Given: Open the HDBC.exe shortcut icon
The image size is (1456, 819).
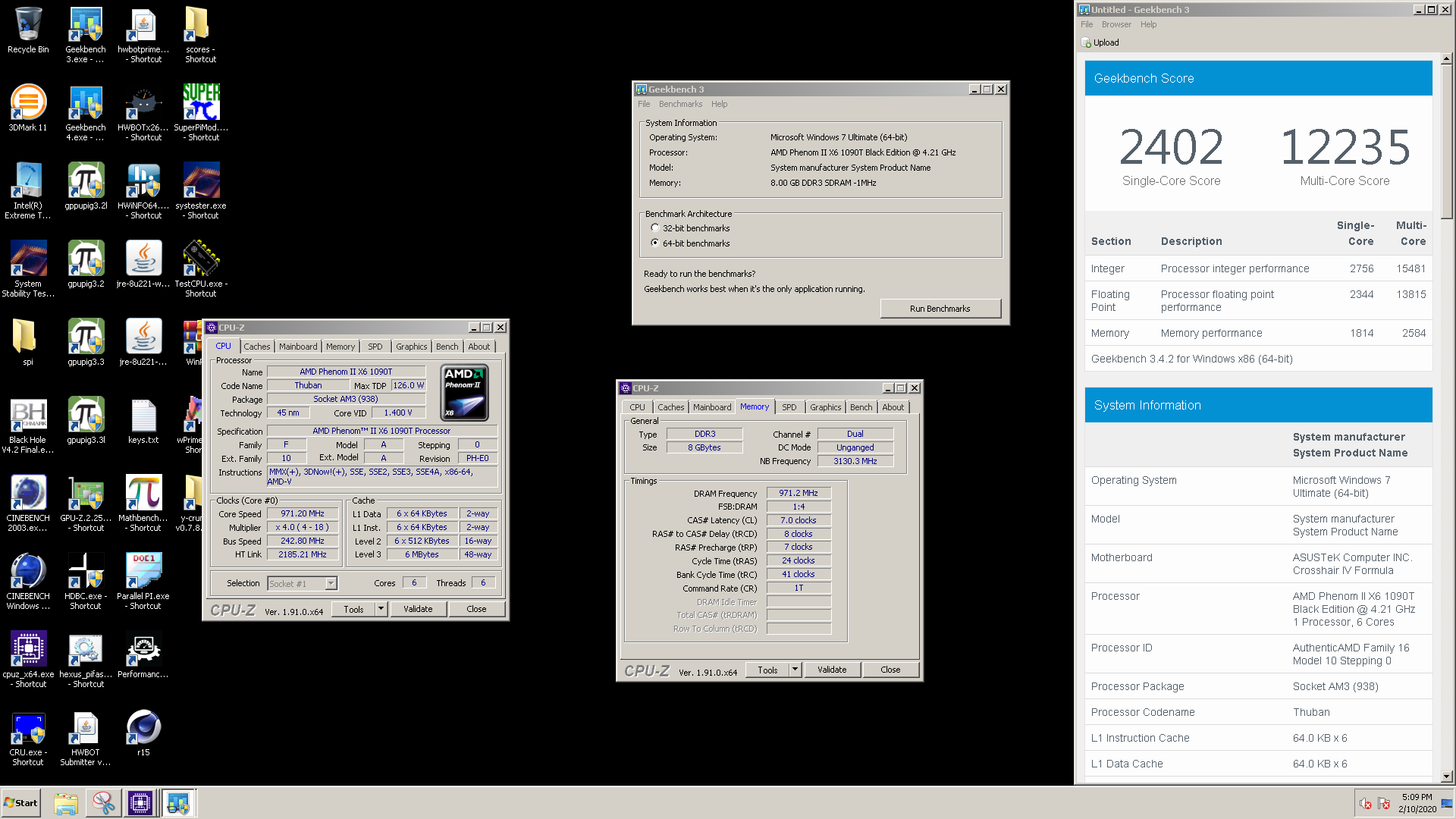Looking at the screenshot, I should pos(86,582).
